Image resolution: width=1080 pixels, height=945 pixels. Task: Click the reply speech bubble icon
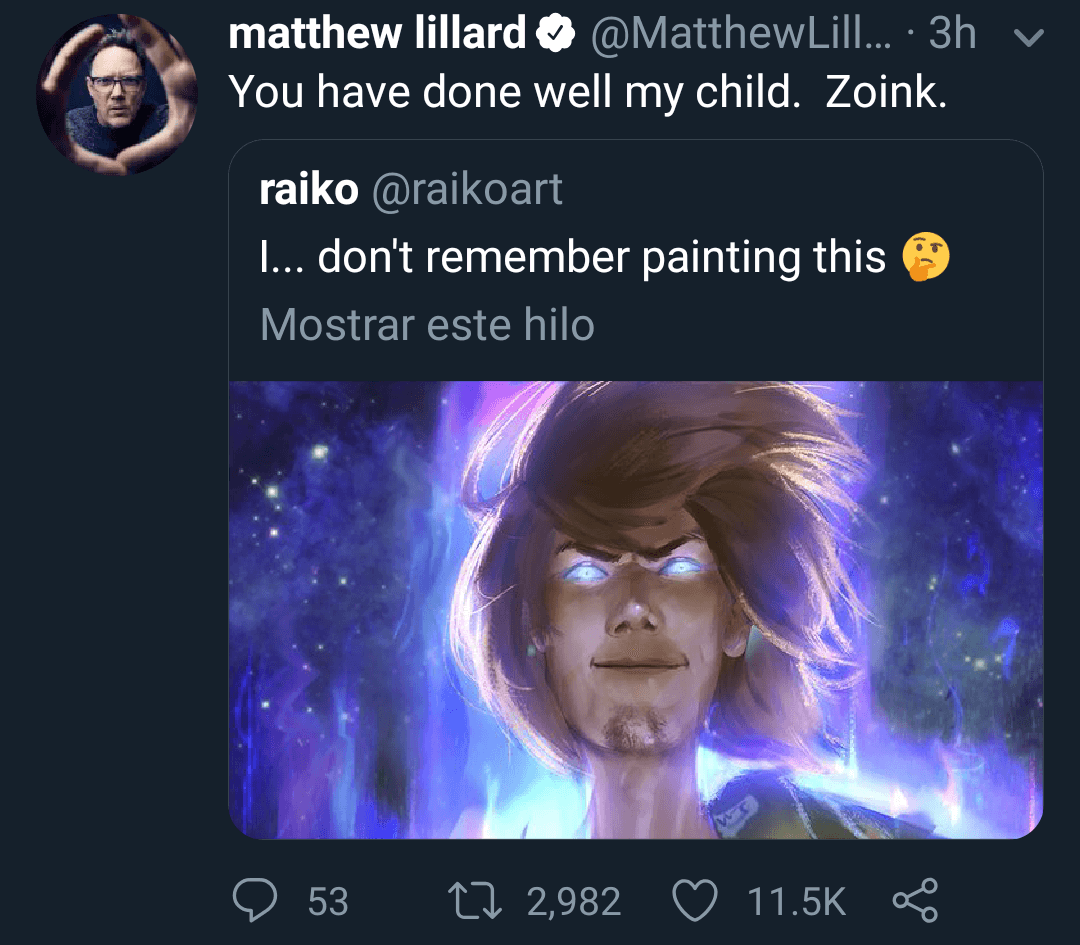click(254, 901)
